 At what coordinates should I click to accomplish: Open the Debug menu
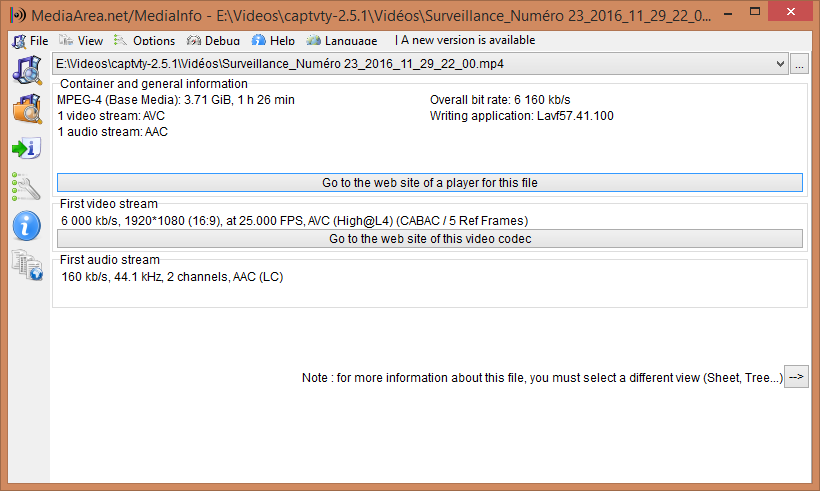coord(213,40)
